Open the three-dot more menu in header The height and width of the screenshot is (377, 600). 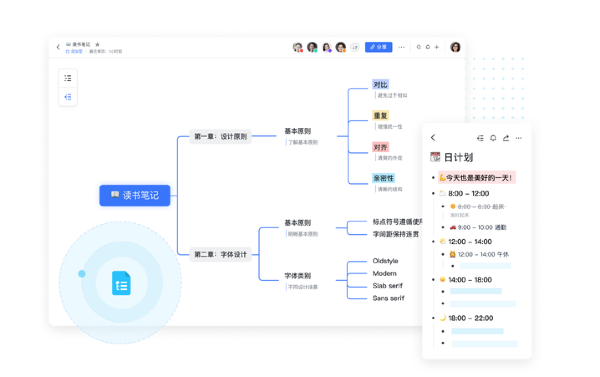point(401,47)
